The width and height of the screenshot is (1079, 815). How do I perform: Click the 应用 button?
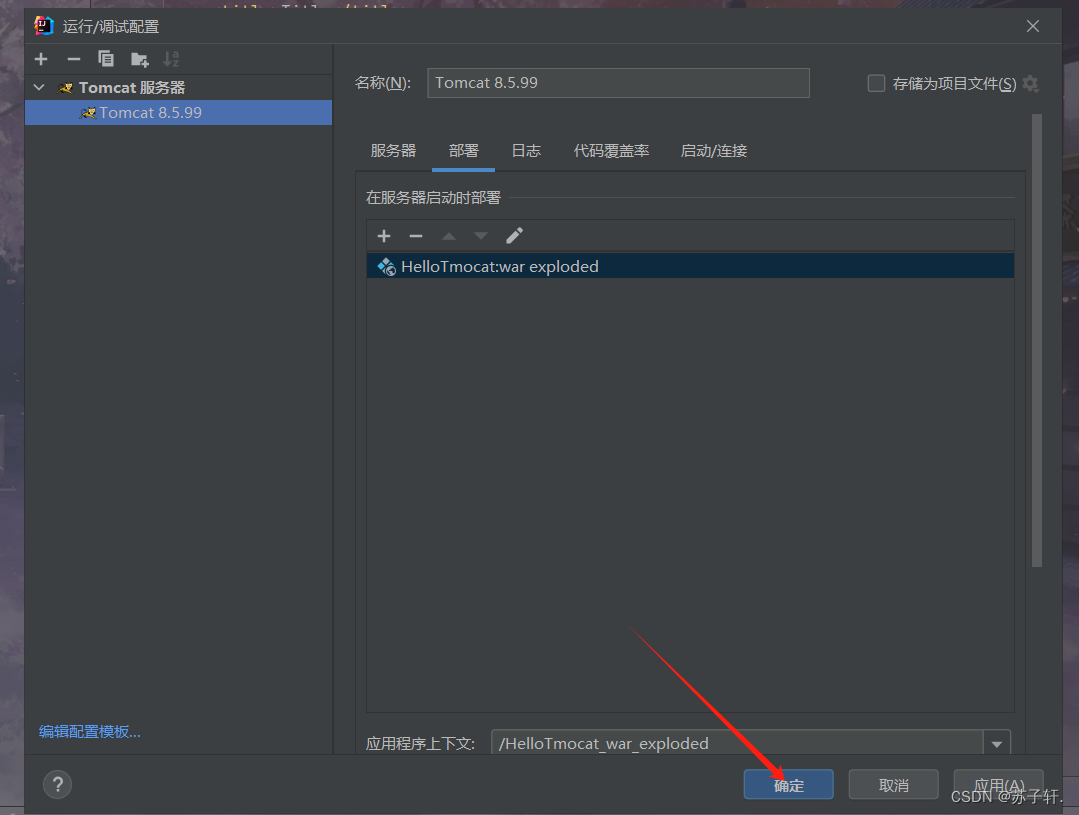[998, 785]
